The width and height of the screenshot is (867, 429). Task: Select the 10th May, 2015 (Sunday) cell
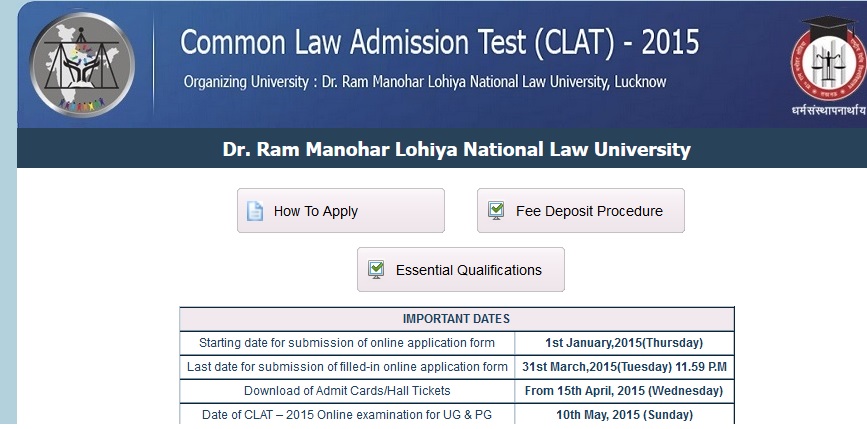click(x=624, y=414)
